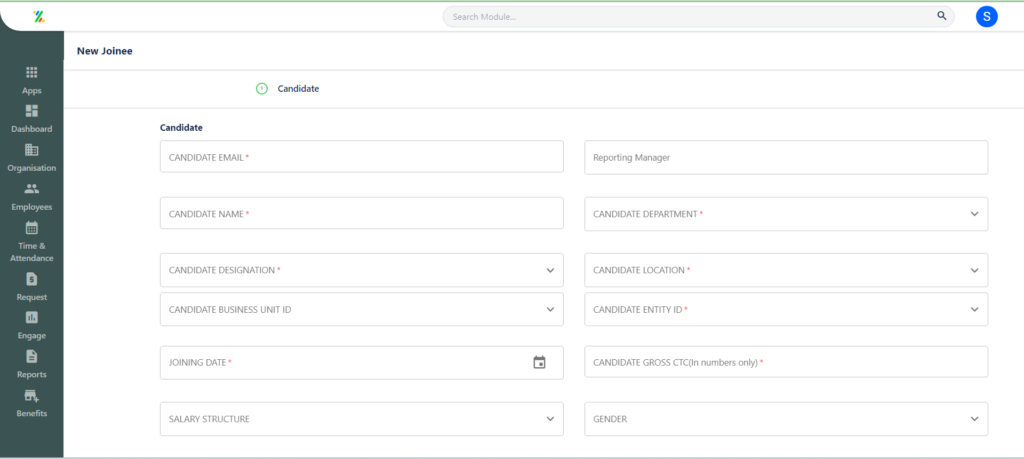Click the Search Module field
The height and width of the screenshot is (459, 1024).
(x=698, y=16)
